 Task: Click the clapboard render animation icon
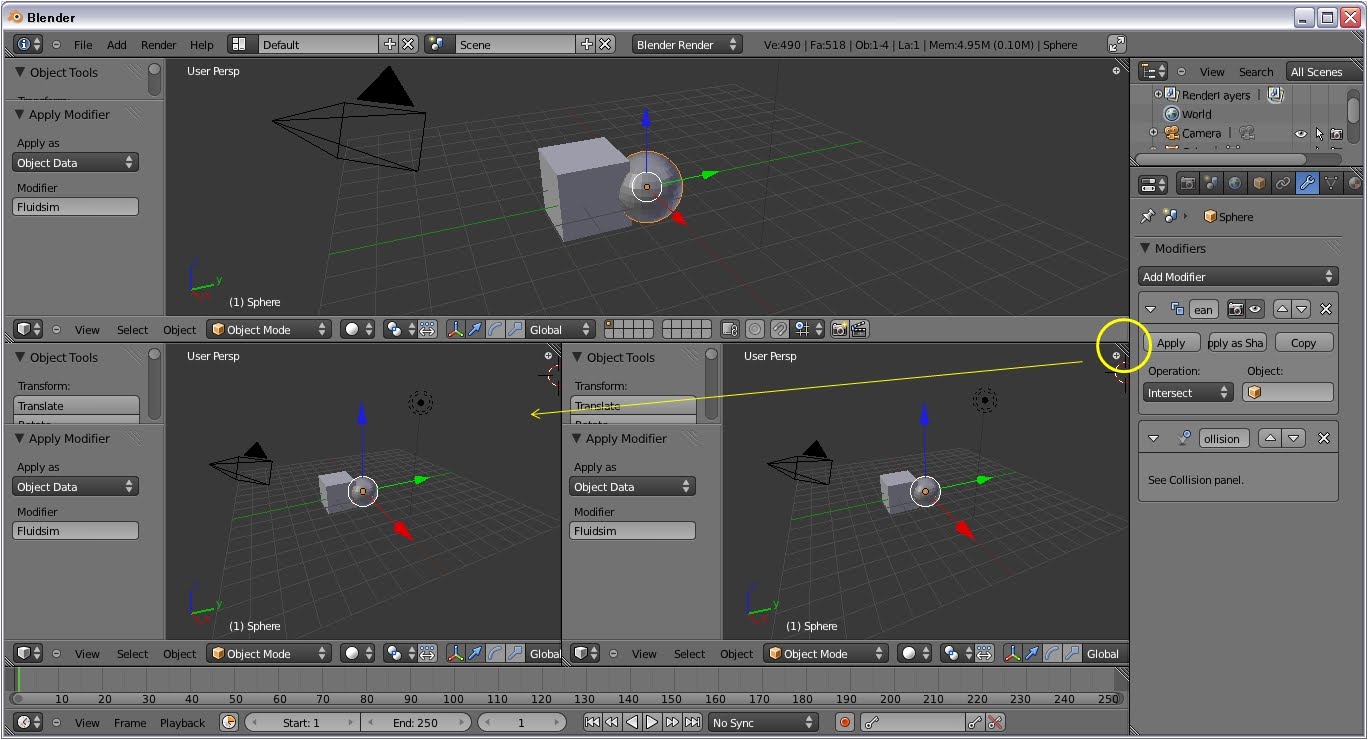[860, 328]
